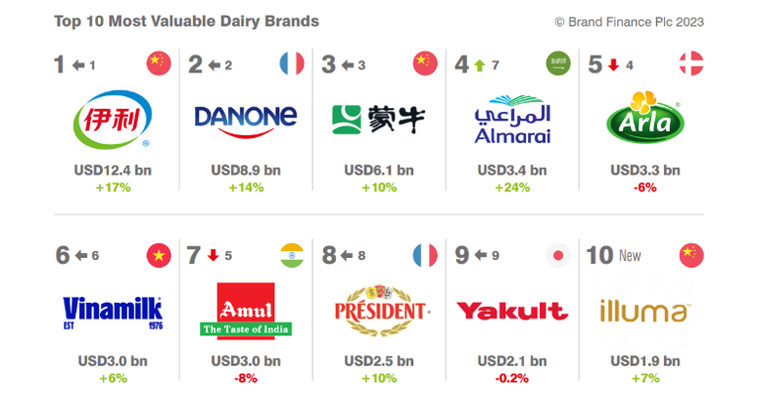Click the New label beside rank 10
The height and width of the screenshot is (401, 760).
point(630,256)
